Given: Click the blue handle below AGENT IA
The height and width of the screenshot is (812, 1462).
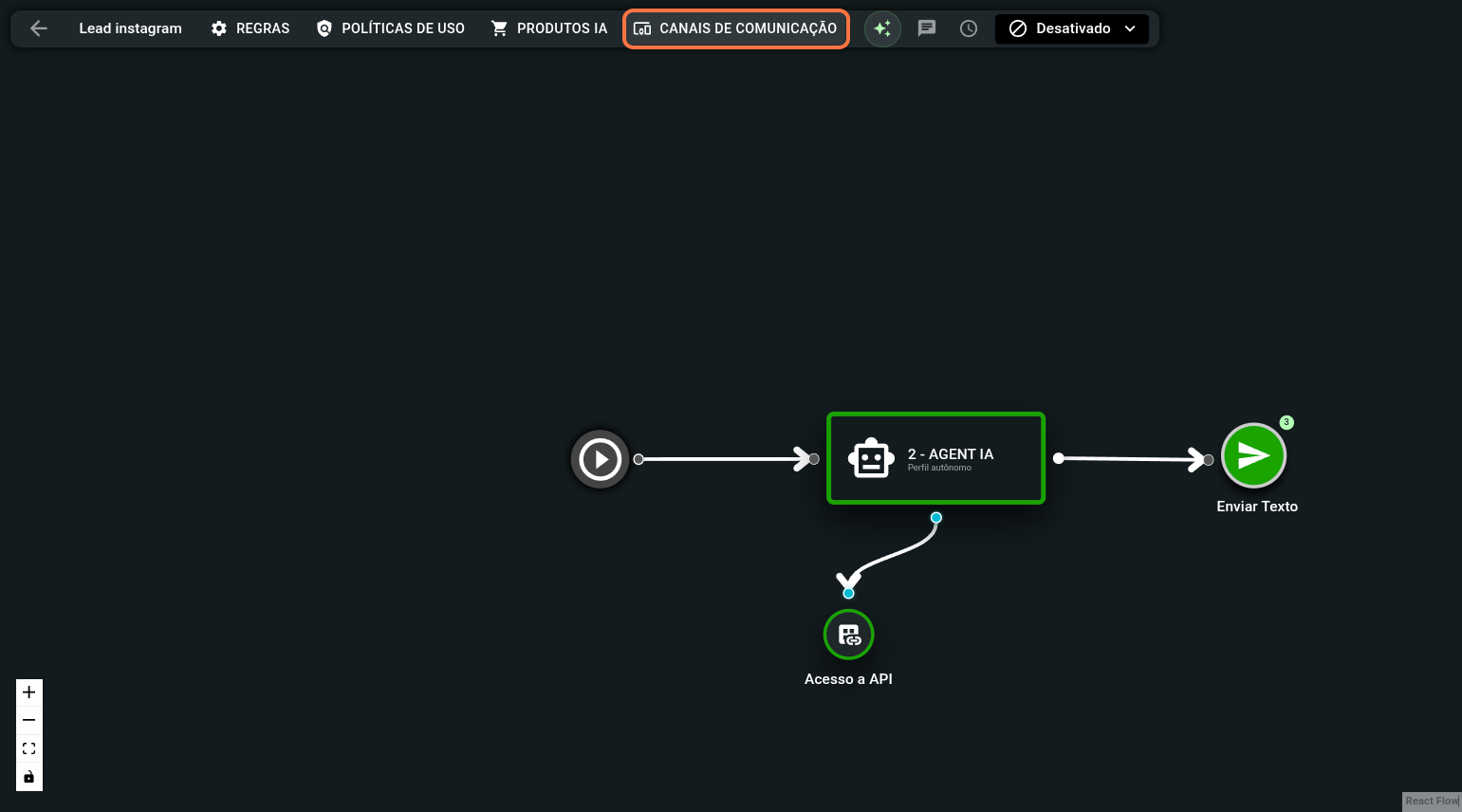Looking at the screenshot, I should [x=936, y=518].
